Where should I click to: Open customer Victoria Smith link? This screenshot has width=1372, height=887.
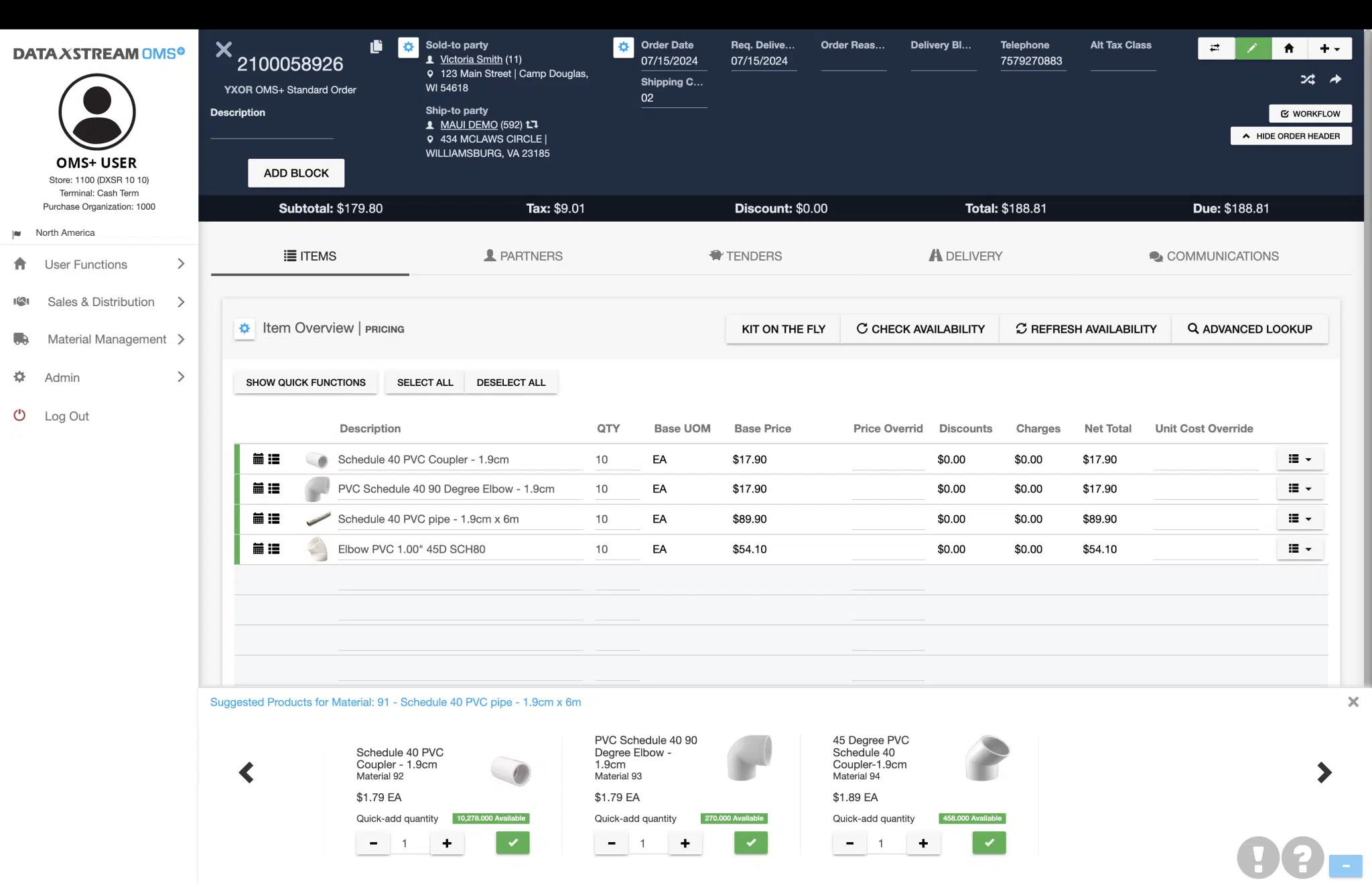coord(470,59)
